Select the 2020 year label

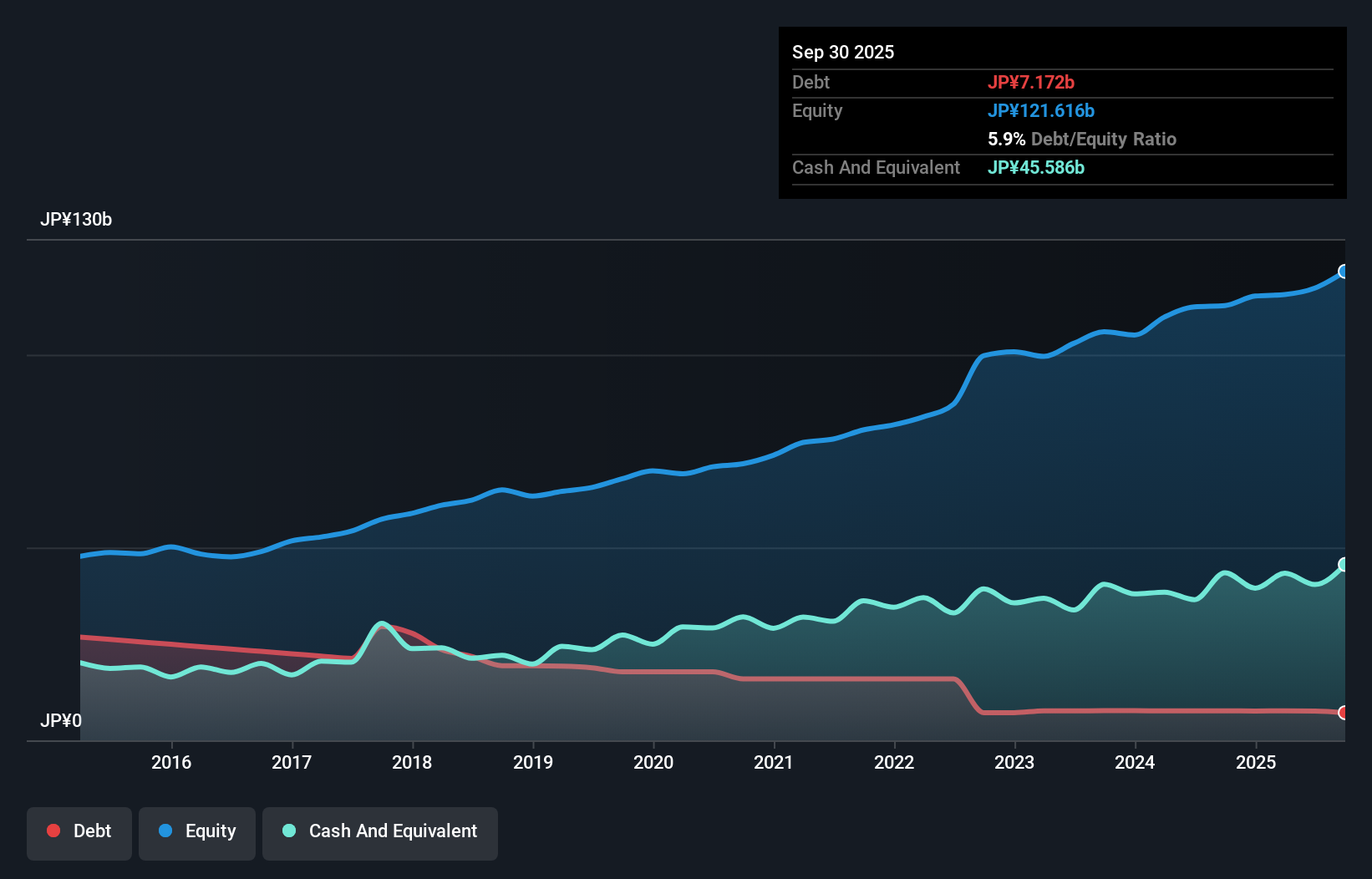[654, 762]
